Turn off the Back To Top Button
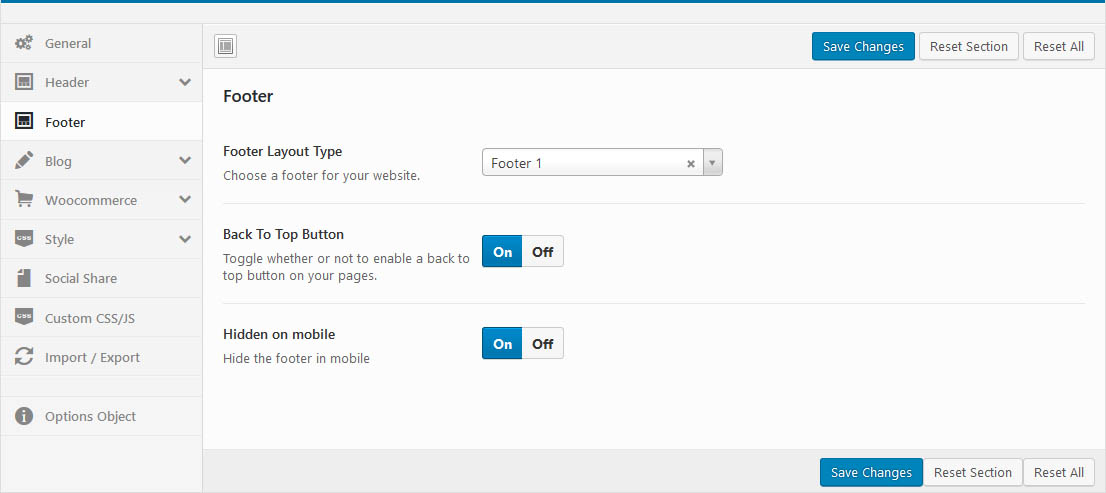This screenshot has width=1106, height=493. 542,252
